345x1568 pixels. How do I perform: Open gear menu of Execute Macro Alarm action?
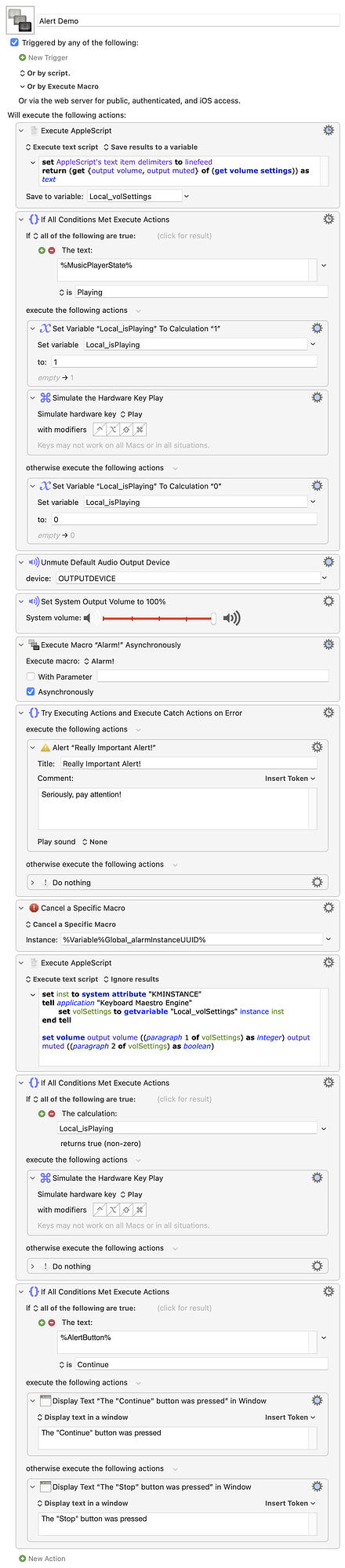329,644
